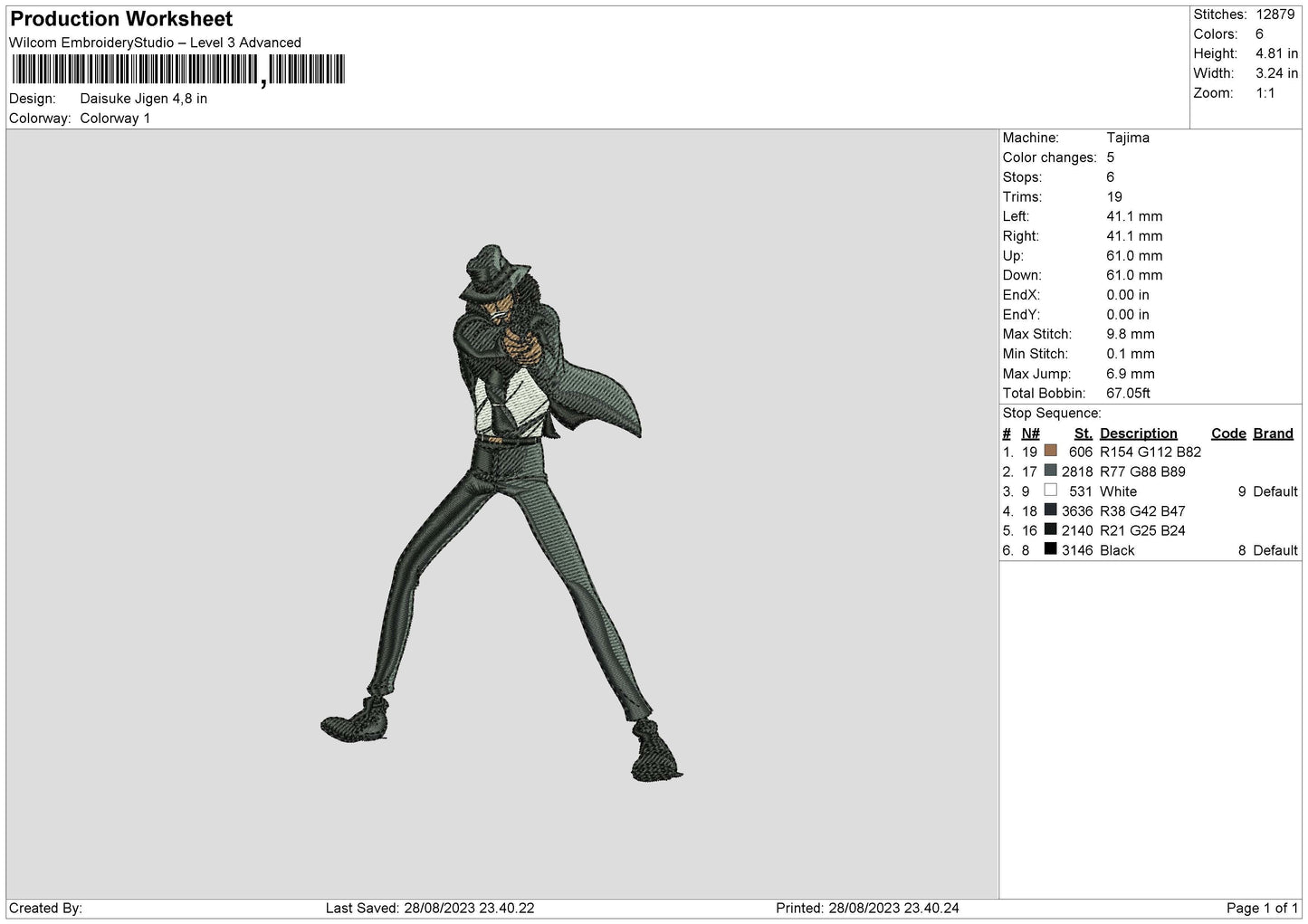Click the 'White' description in row 3

[x=1118, y=492]
